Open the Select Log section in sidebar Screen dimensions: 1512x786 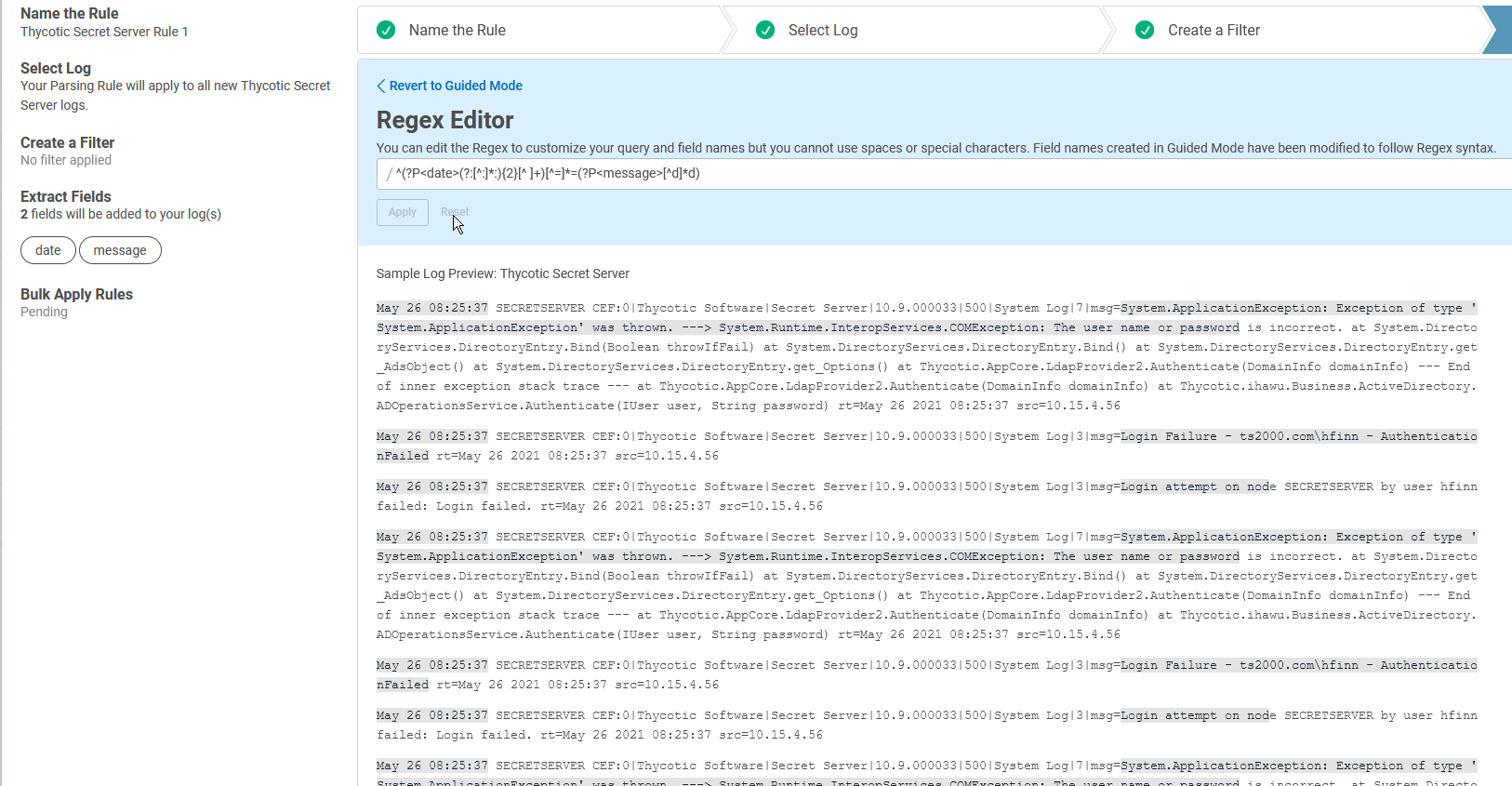(x=56, y=69)
